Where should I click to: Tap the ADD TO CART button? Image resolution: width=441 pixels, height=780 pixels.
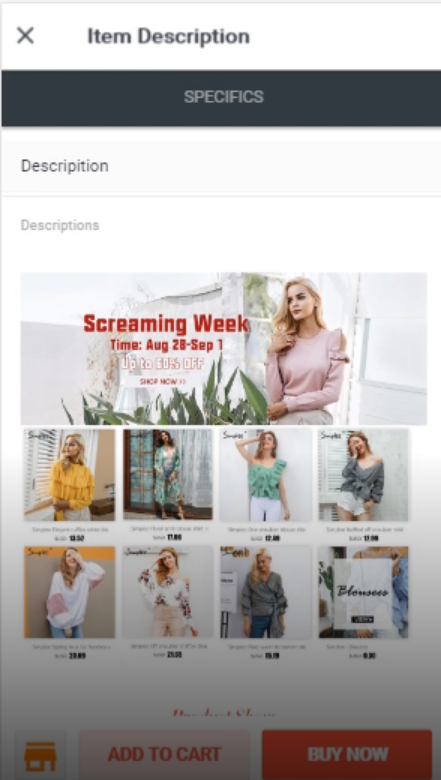[165, 754]
